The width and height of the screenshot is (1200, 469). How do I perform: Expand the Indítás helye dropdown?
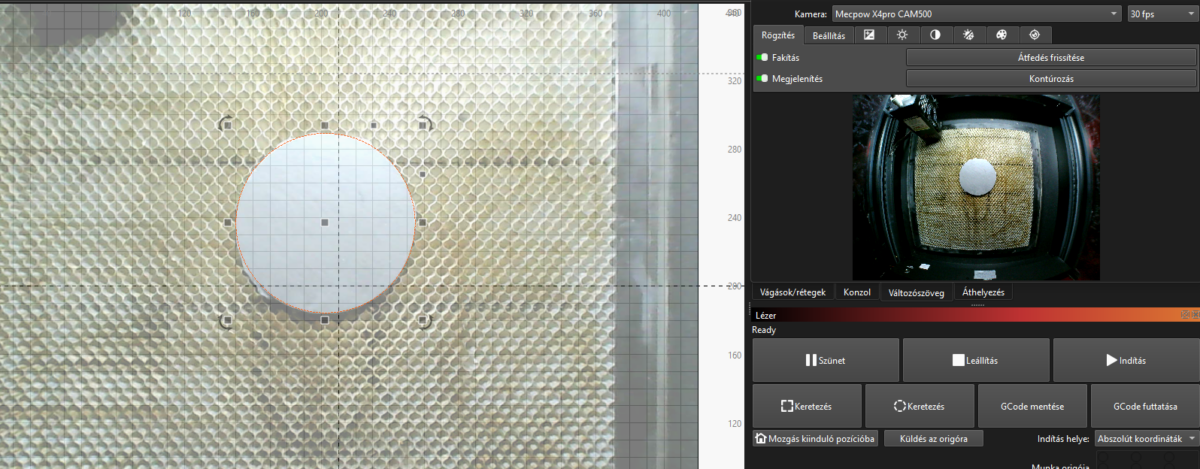1145,438
